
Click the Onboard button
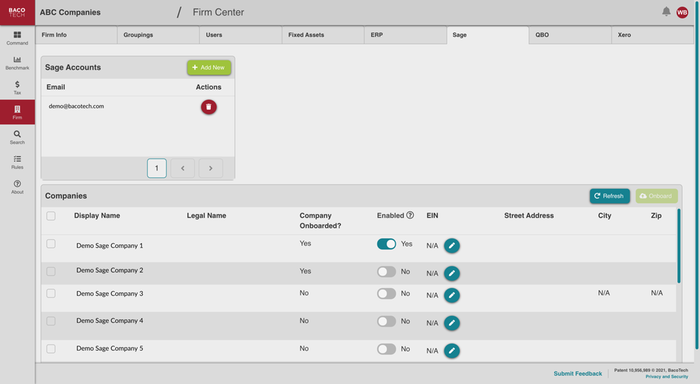coord(657,196)
